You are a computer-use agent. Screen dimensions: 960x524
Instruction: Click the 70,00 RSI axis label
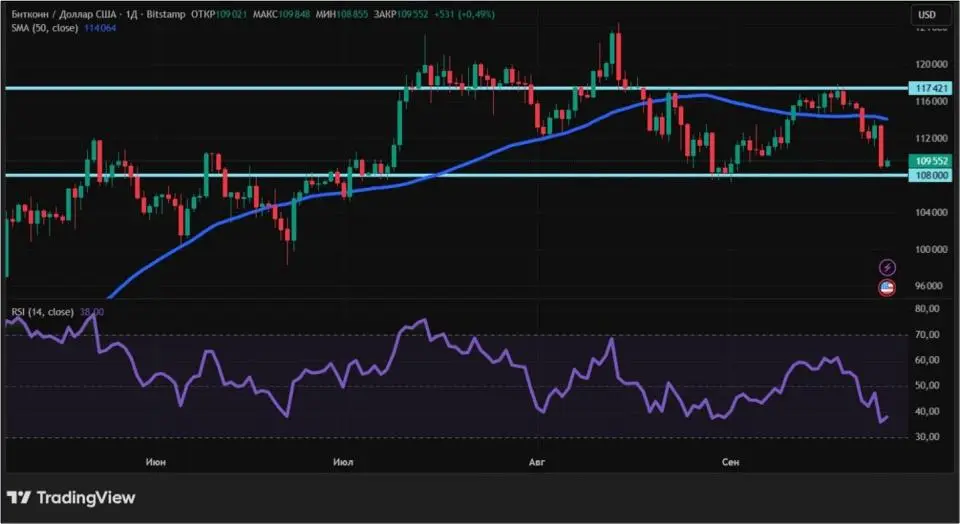pos(927,335)
